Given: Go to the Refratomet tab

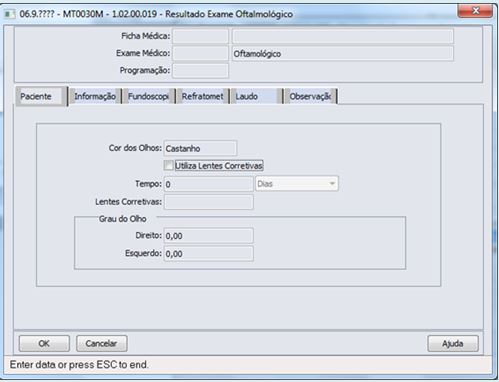Looking at the screenshot, I should (202, 96).
